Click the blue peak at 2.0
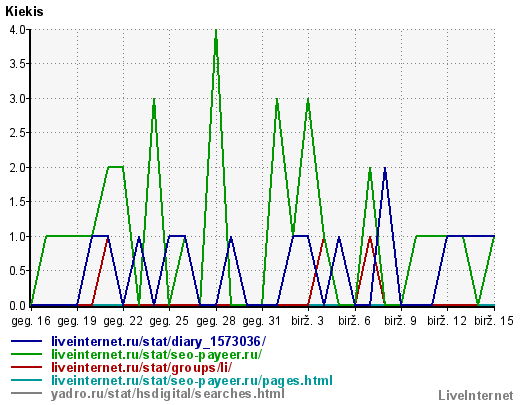520x405 pixels. pyautogui.click(x=385, y=169)
